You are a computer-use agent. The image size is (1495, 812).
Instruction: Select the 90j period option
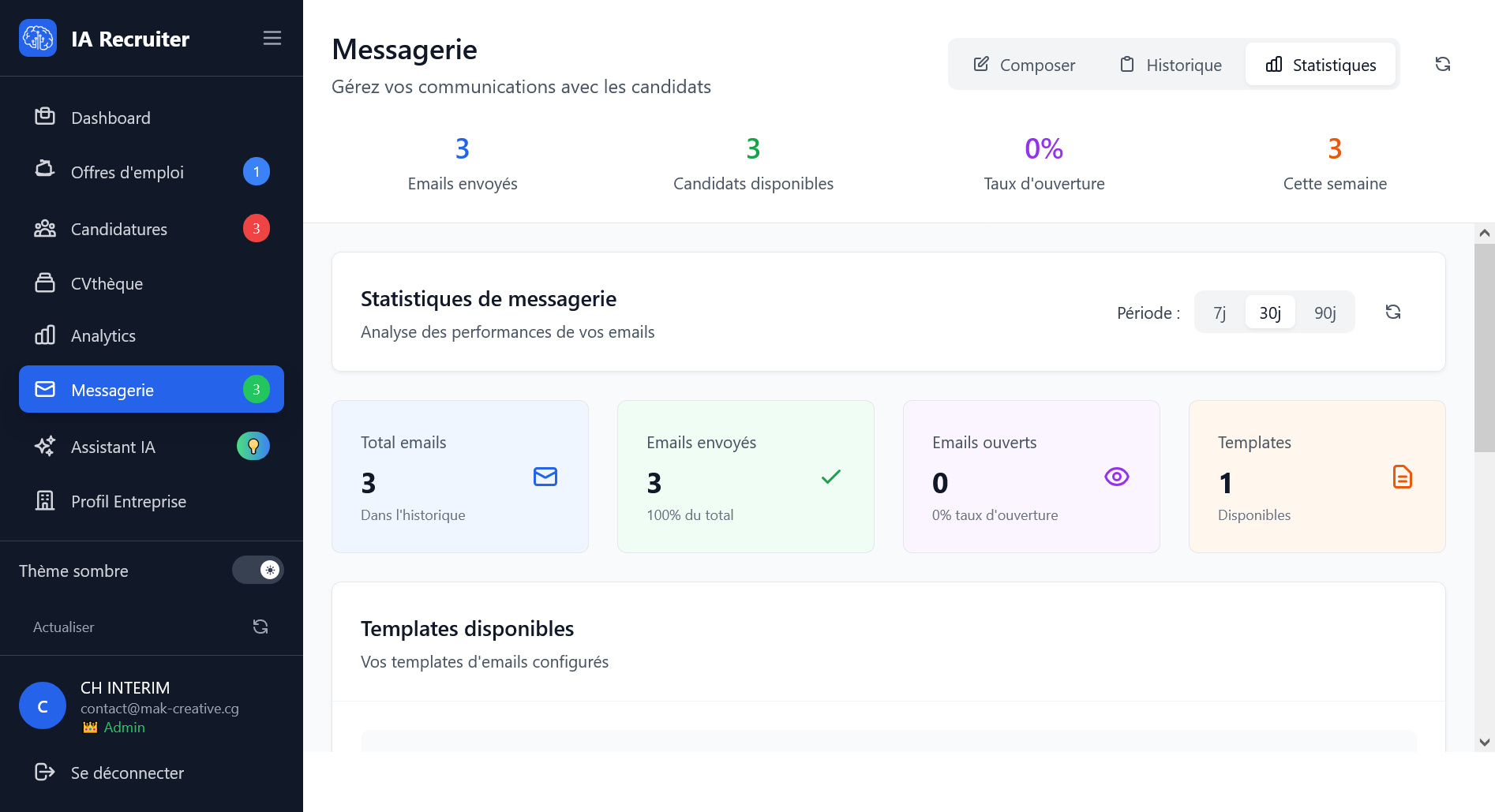click(x=1325, y=312)
